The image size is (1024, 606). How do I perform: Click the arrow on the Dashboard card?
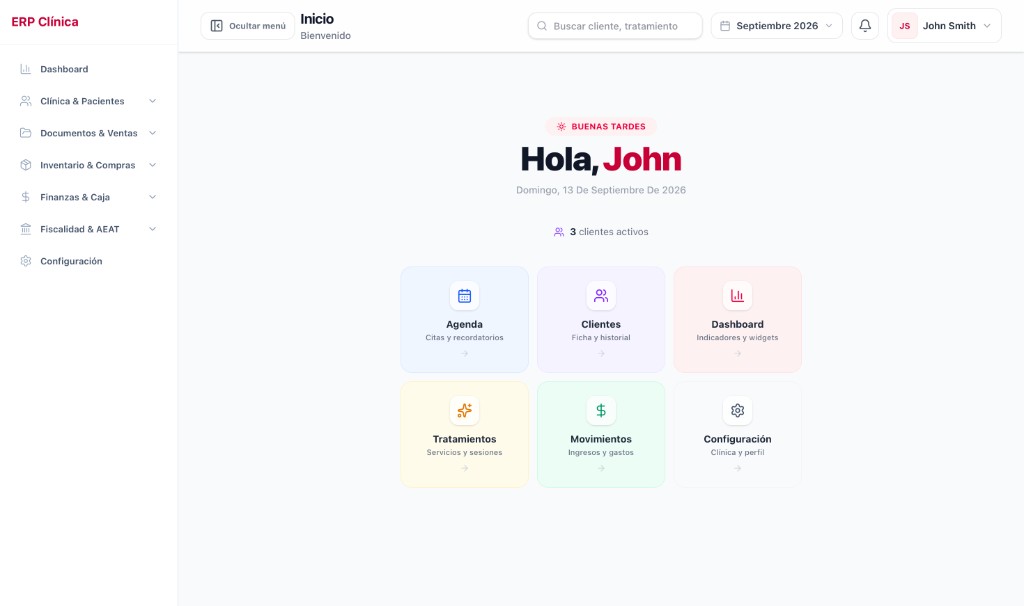coord(737,354)
